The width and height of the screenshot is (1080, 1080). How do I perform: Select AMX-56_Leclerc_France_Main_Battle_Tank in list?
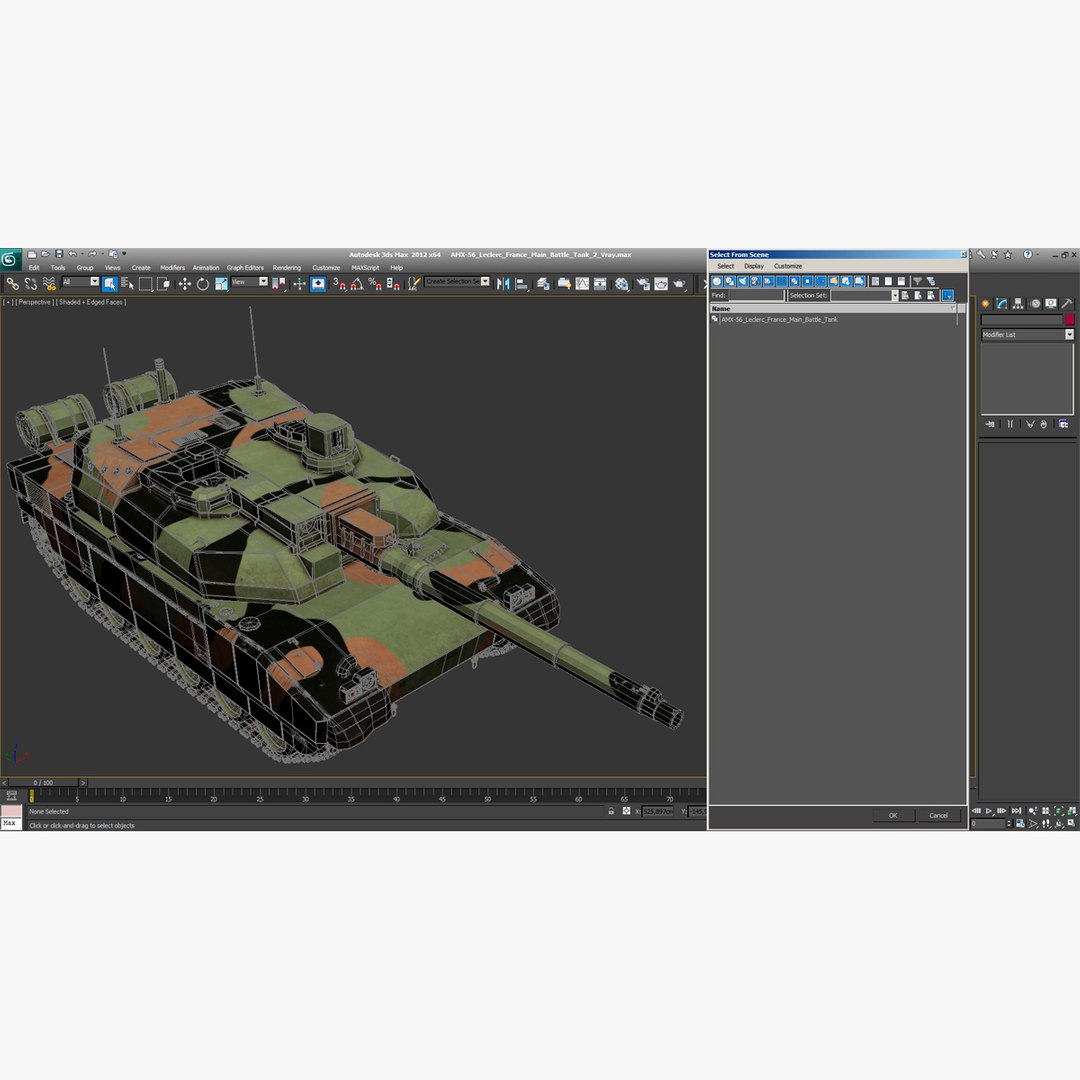click(x=779, y=320)
